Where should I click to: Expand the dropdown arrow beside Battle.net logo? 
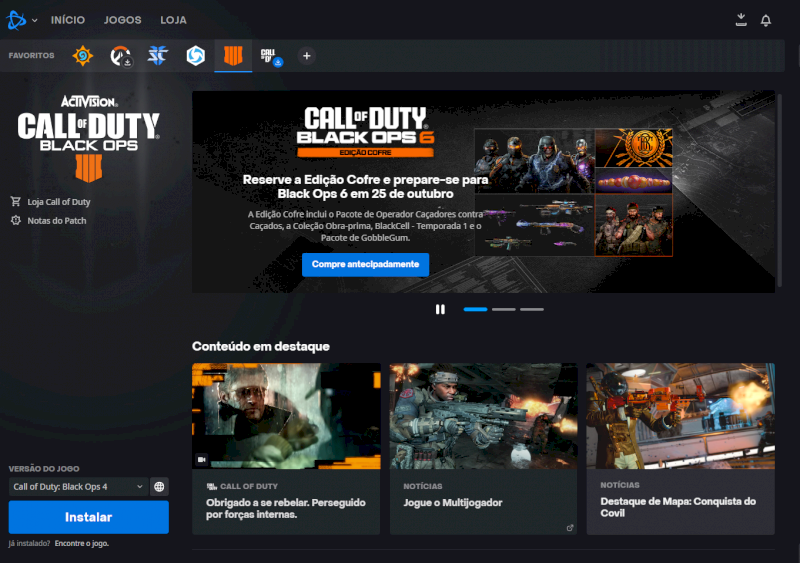click(35, 20)
